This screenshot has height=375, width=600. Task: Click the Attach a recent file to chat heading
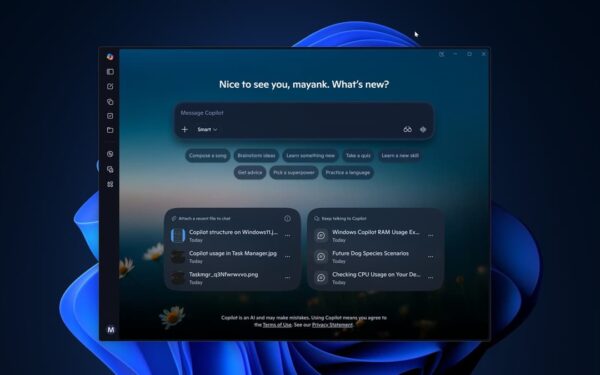coord(204,218)
